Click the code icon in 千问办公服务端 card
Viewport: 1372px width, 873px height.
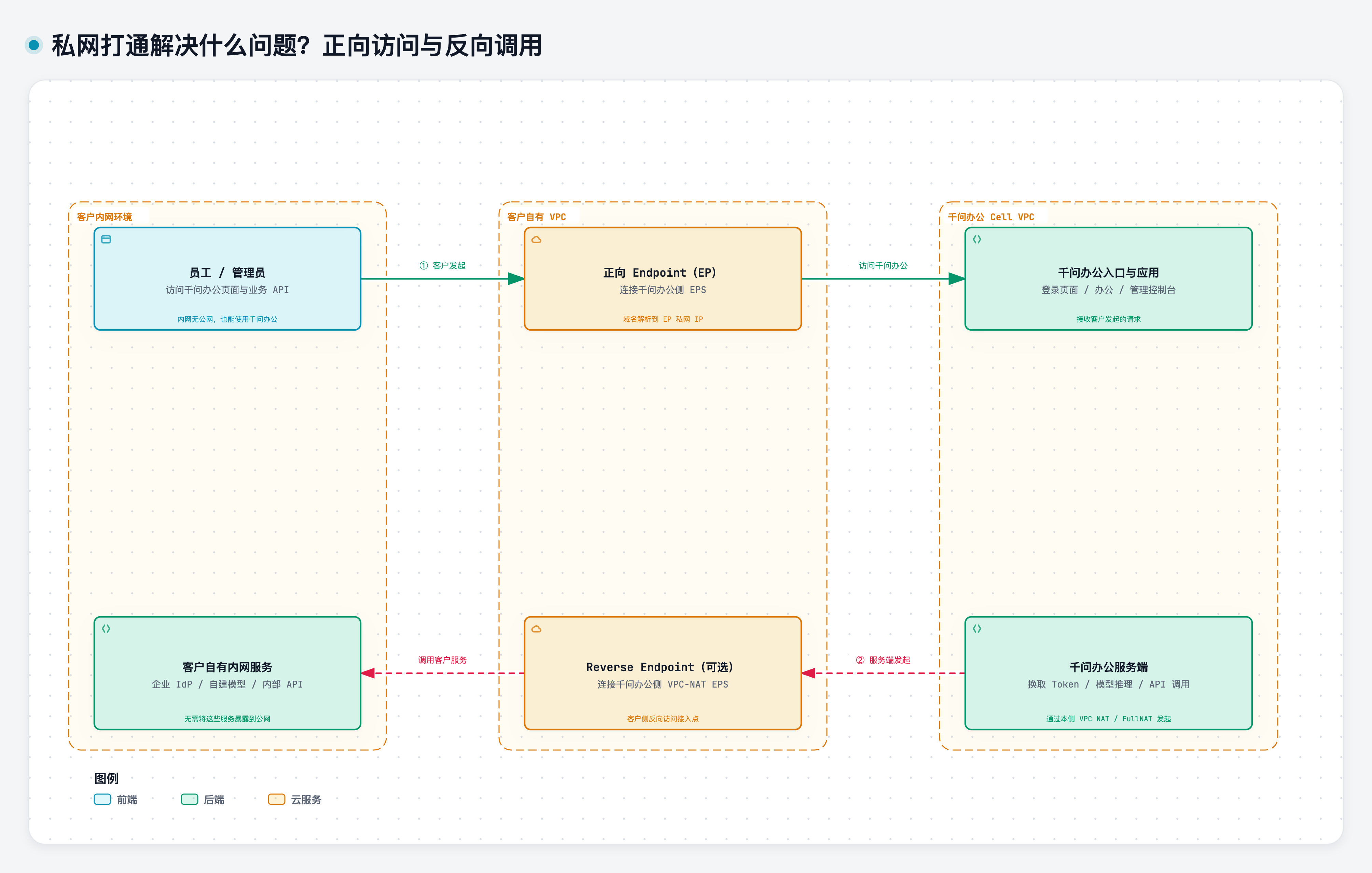976,628
